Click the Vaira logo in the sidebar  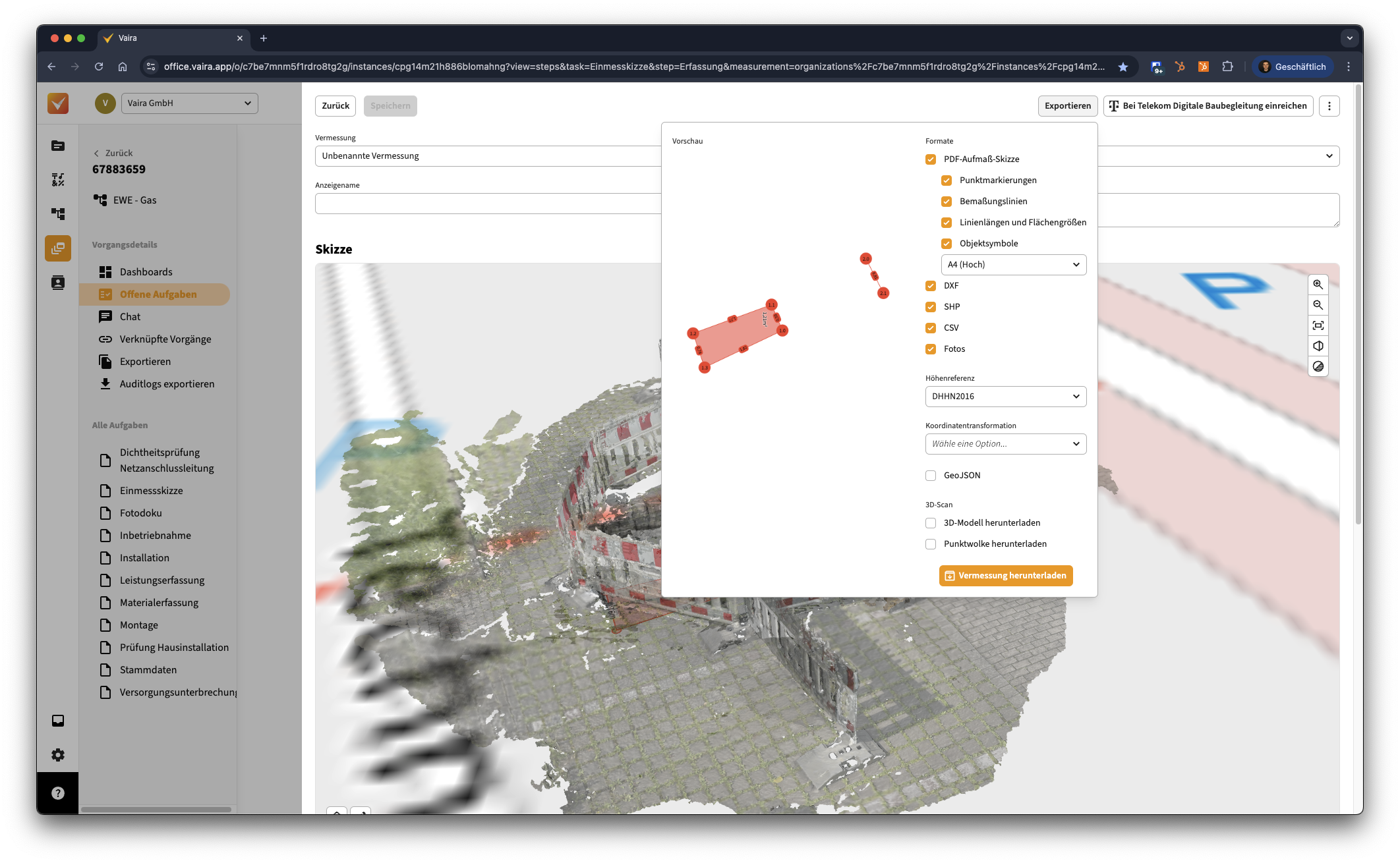(58, 103)
